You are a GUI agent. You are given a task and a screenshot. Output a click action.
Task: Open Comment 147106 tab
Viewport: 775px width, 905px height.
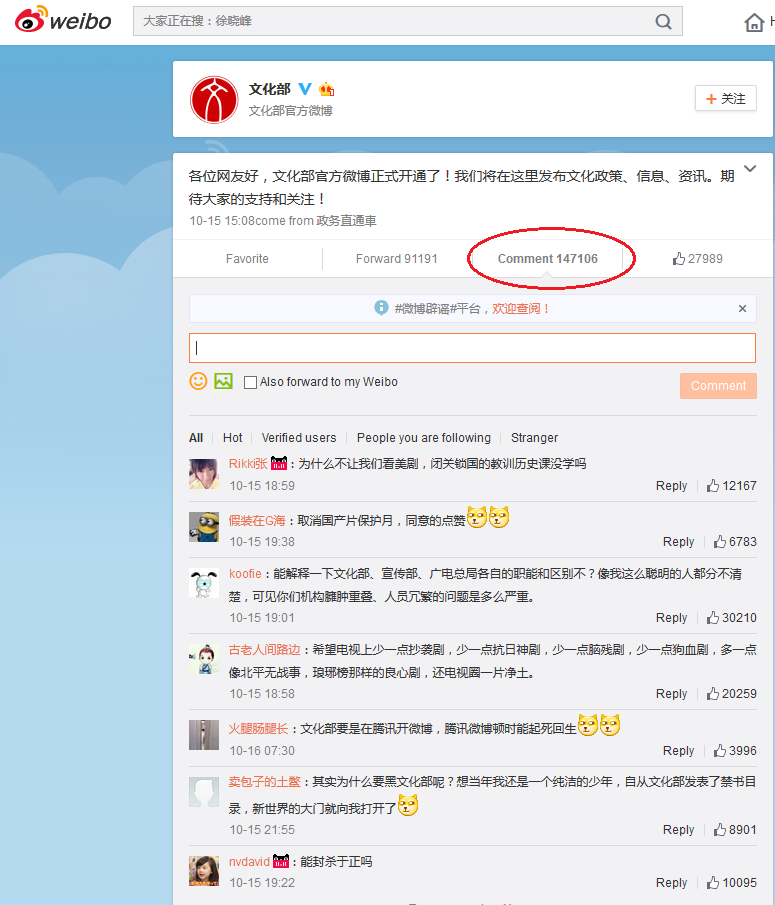(x=548, y=259)
